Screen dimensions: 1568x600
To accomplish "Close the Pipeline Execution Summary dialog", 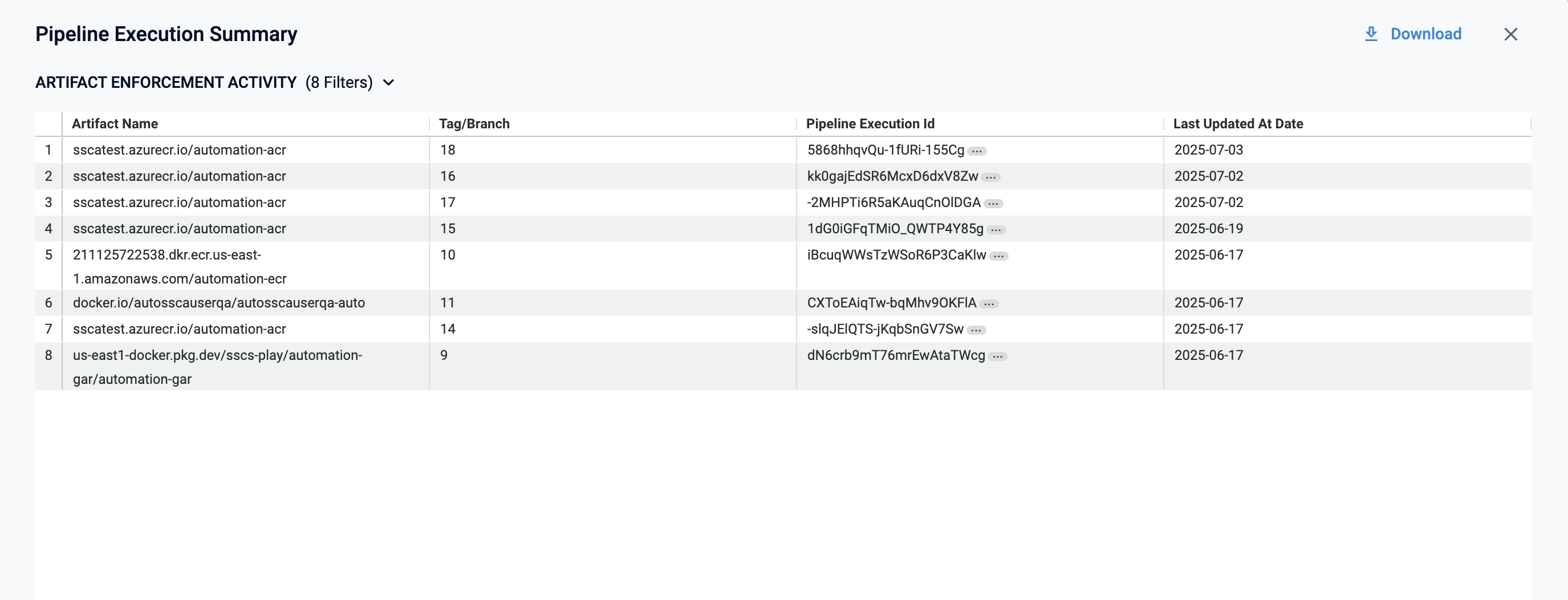I will pyautogui.click(x=1510, y=34).
